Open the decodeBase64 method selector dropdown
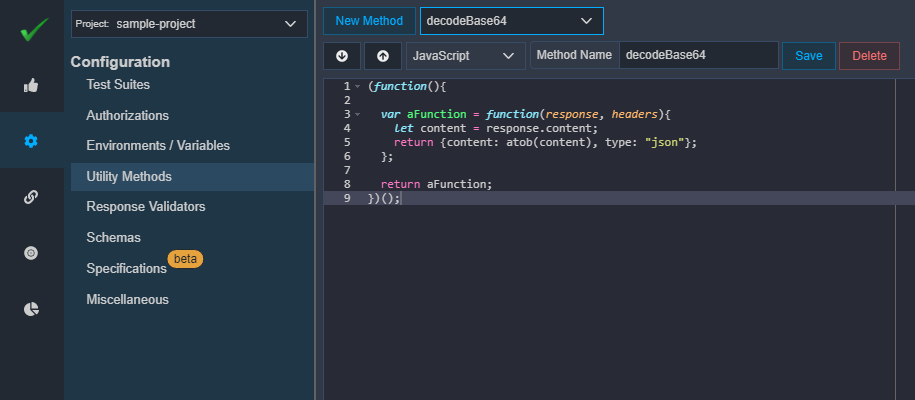The height and width of the screenshot is (400, 915). pyautogui.click(x=512, y=21)
